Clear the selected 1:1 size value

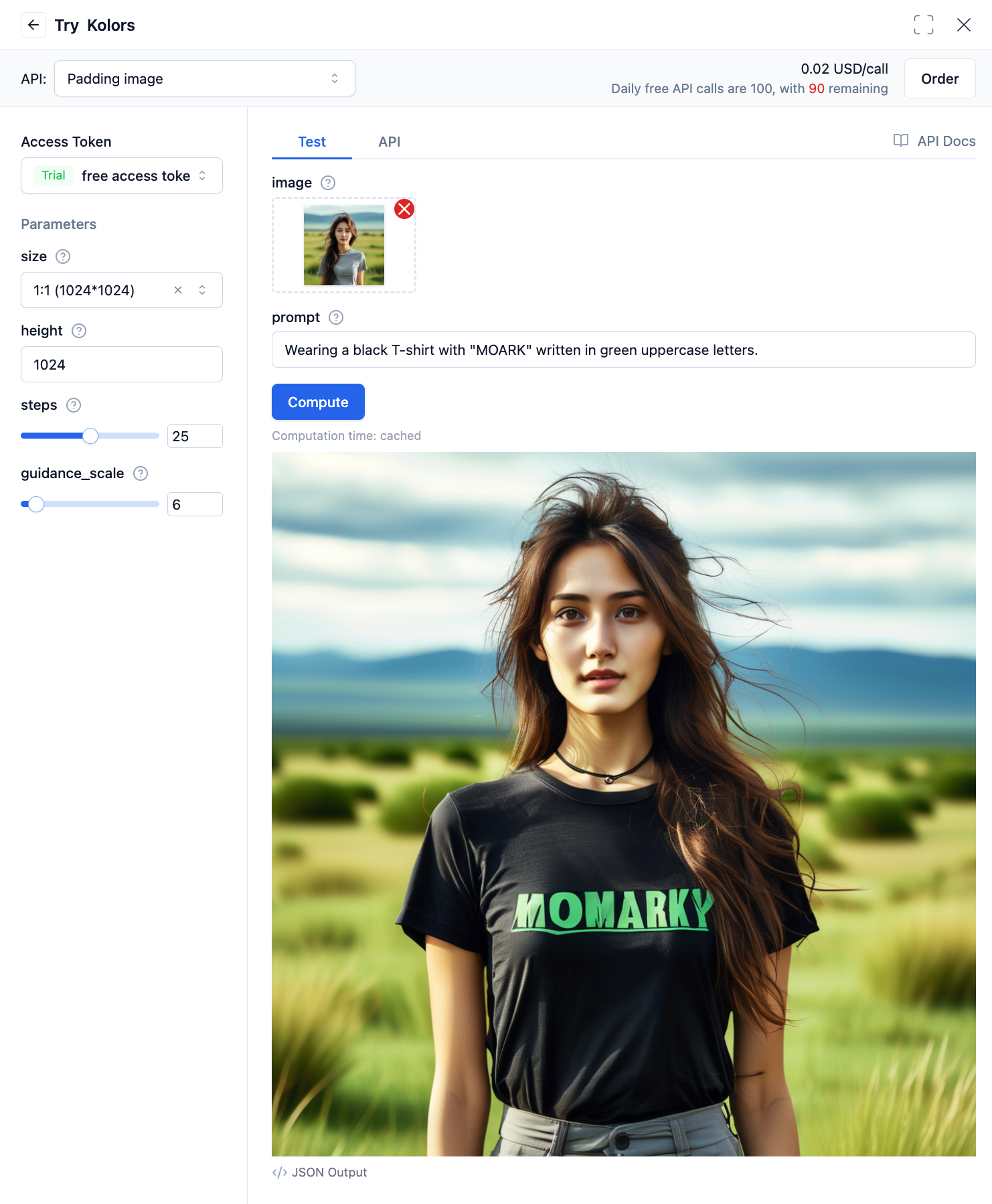point(178,290)
